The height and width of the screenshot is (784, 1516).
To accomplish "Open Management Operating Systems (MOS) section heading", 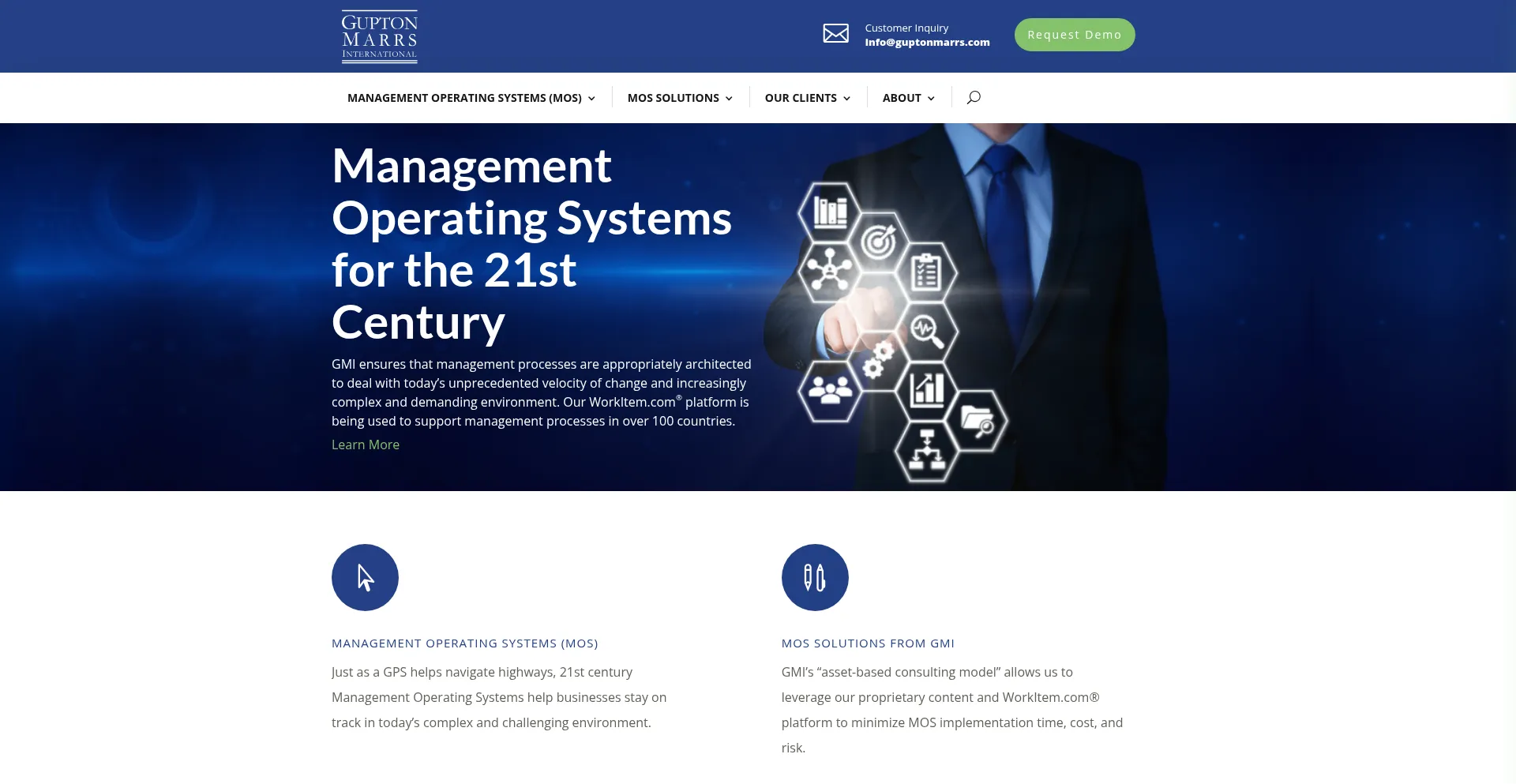I will 465,643.
